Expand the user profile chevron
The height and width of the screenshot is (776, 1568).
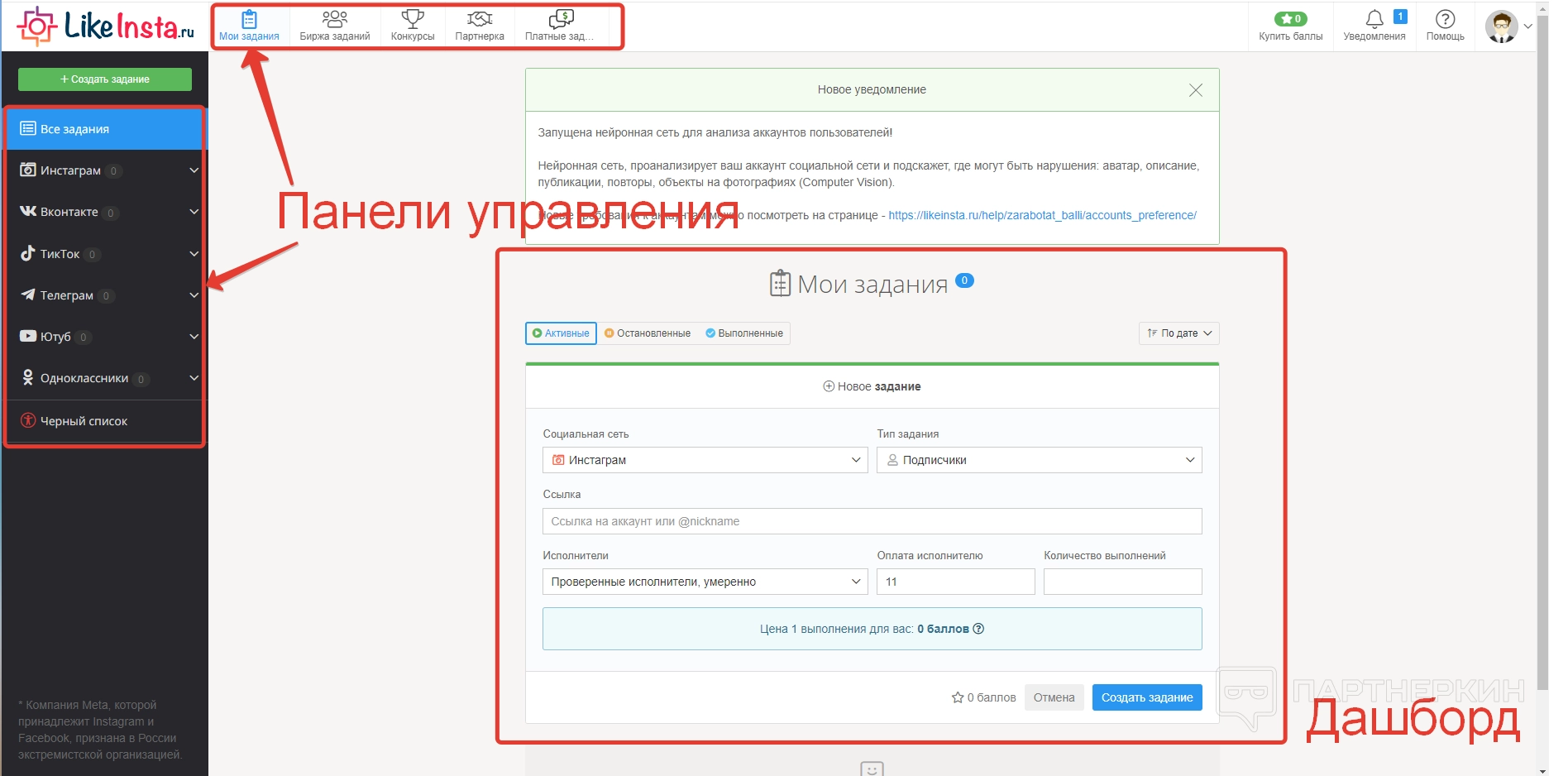point(1527,26)
